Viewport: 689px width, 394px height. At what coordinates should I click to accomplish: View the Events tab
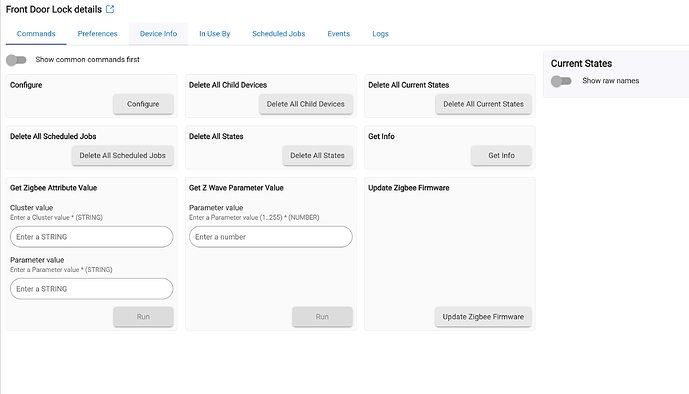click(338, 34)
